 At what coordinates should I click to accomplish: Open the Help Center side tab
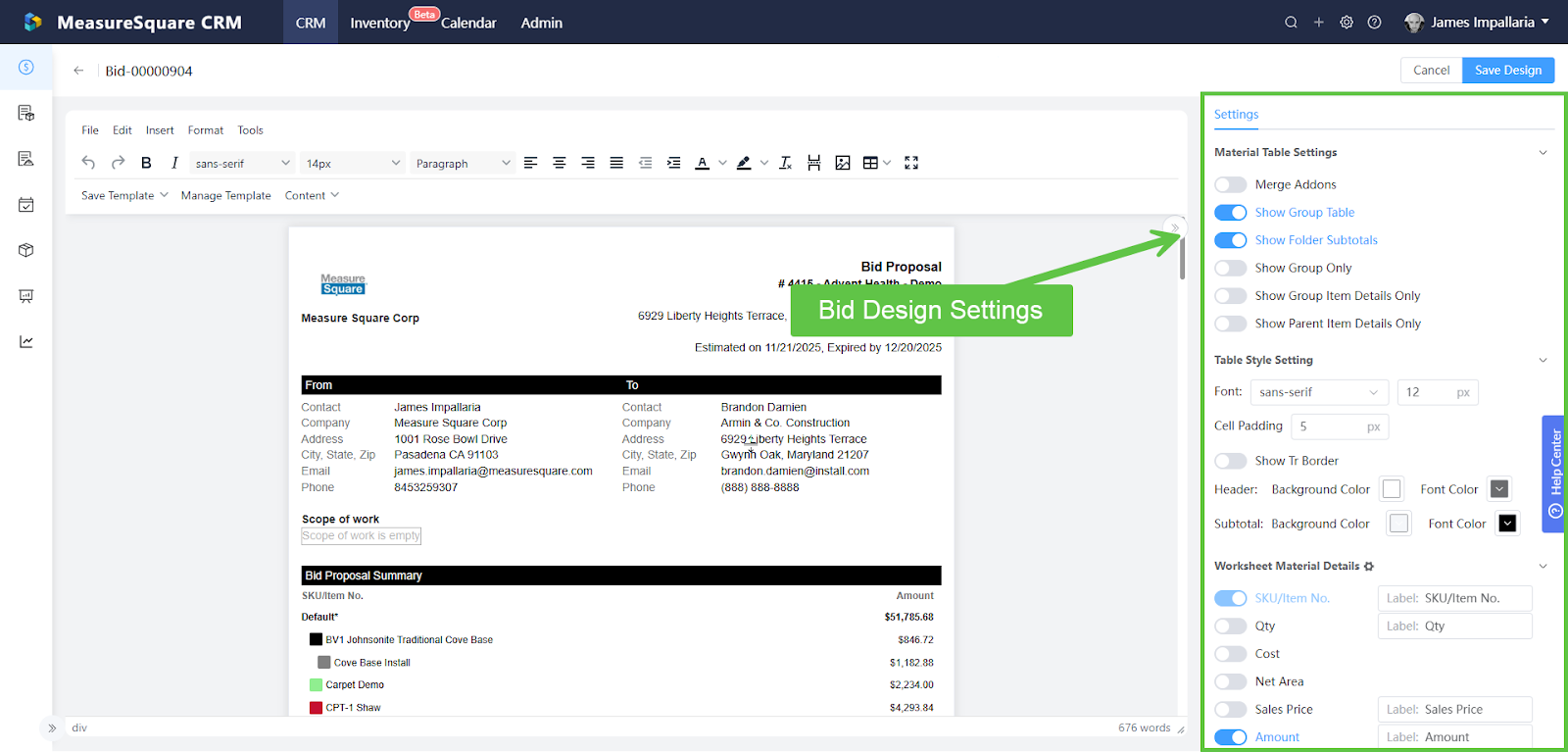[x=1555, y=474]
